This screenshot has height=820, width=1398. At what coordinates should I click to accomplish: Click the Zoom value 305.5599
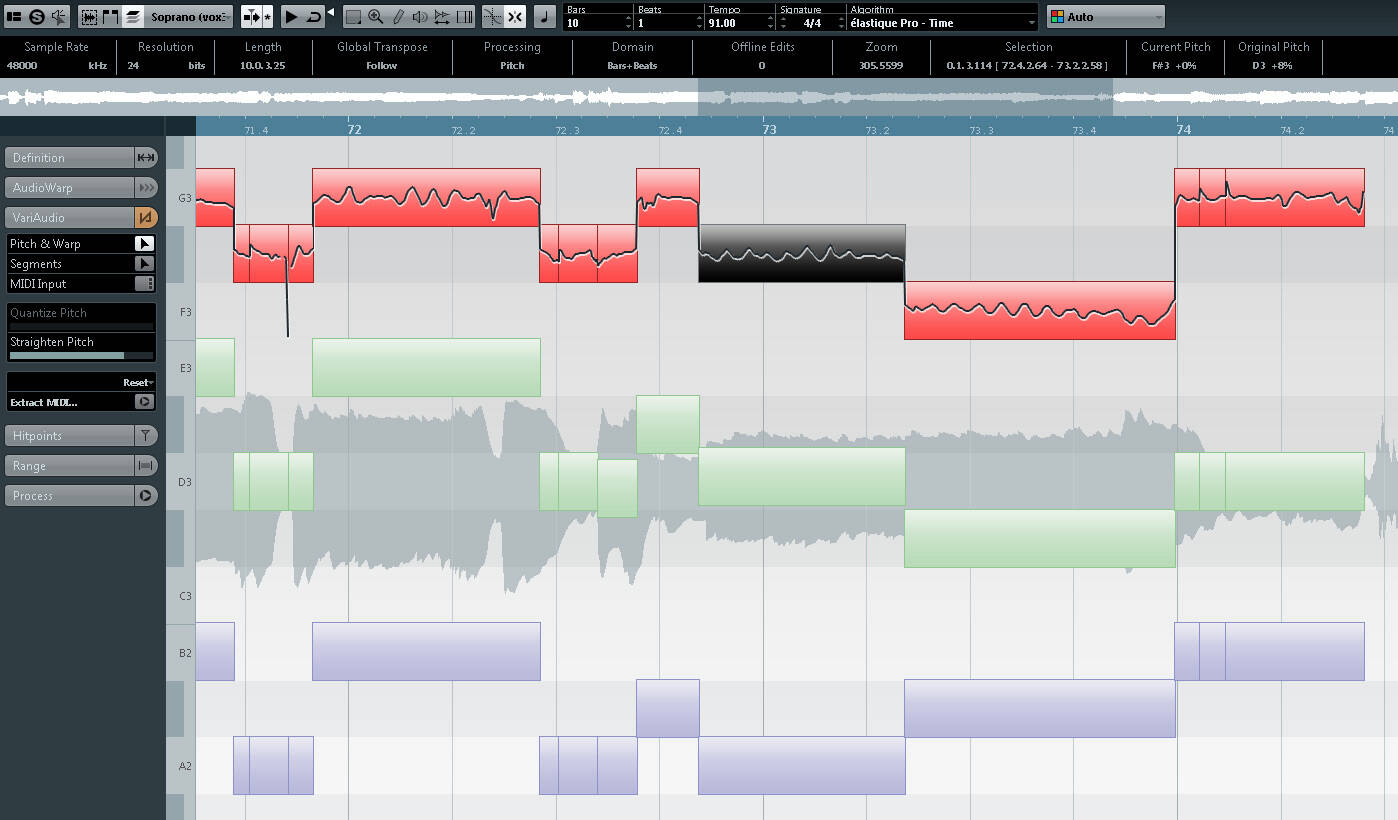pyautogui.click(x=880, y=65)
